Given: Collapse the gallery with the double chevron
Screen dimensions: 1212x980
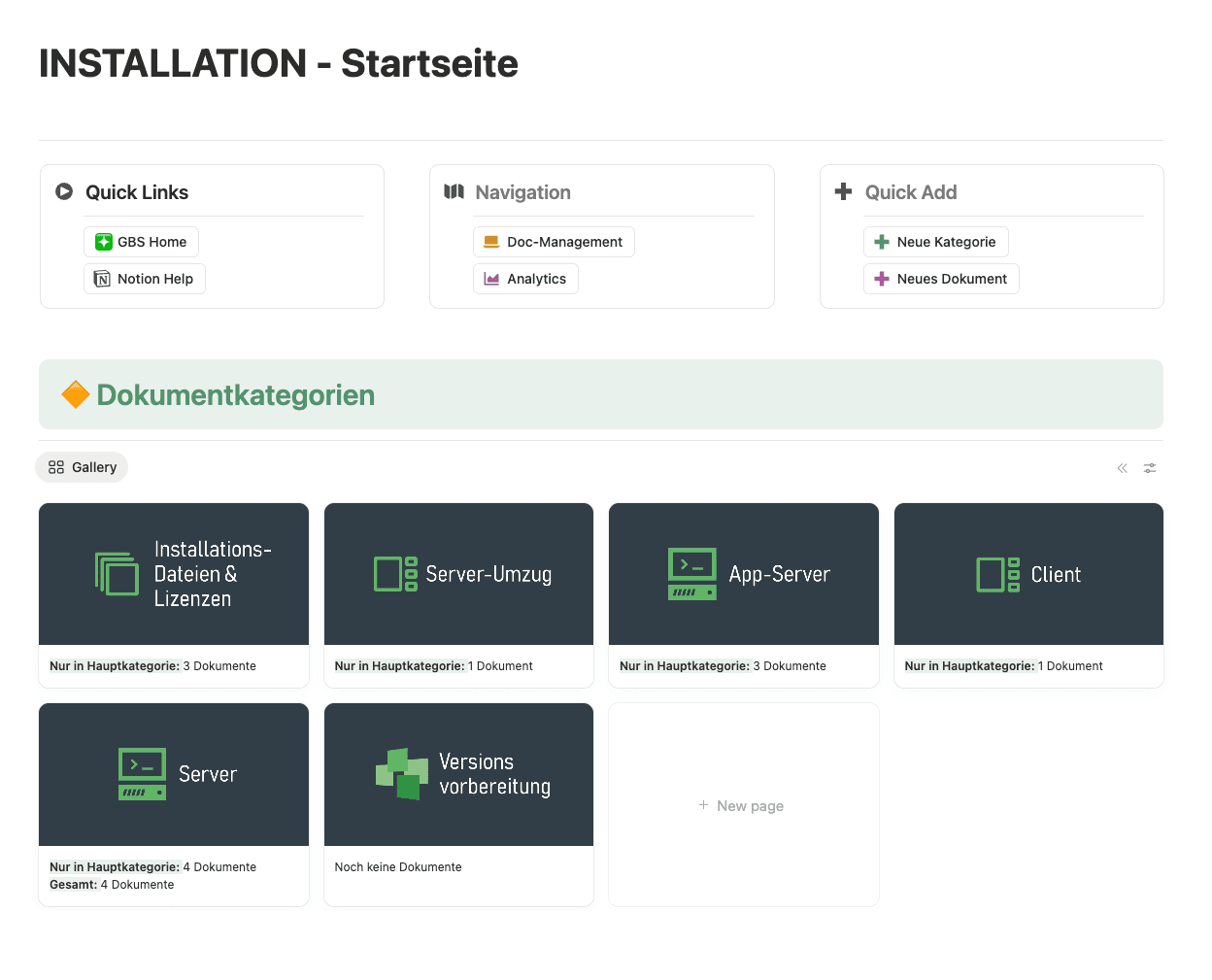Looking at the screenshot, I should click(1122, 468).
